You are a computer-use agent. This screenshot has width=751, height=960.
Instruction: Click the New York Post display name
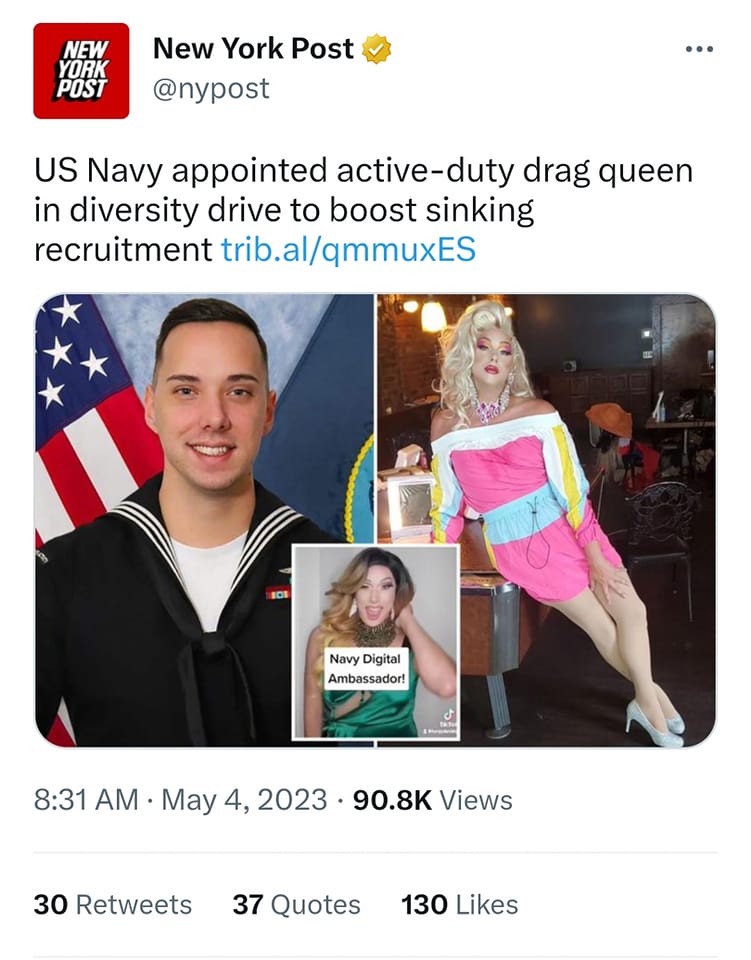(253, 48)
